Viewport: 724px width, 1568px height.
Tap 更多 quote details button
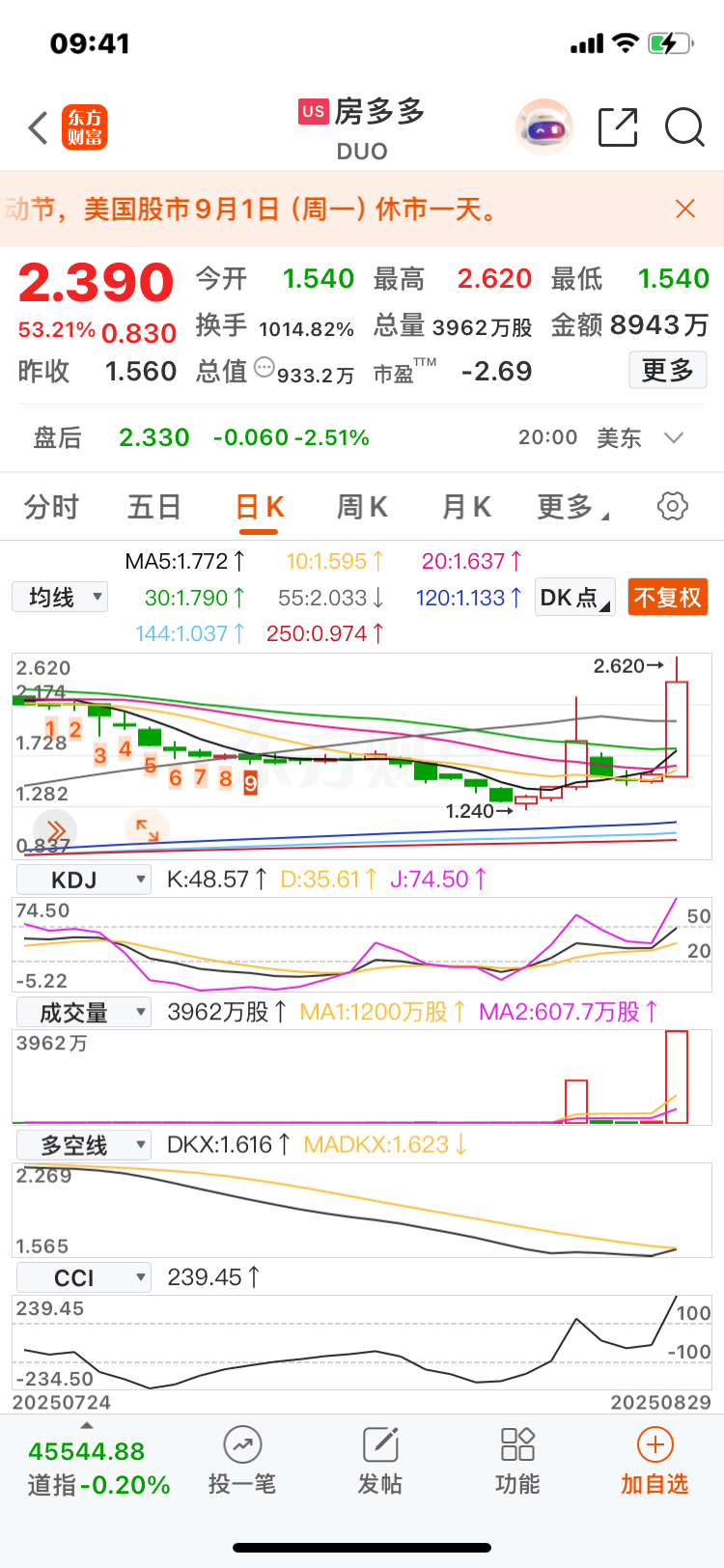click(x=668, y=370)
